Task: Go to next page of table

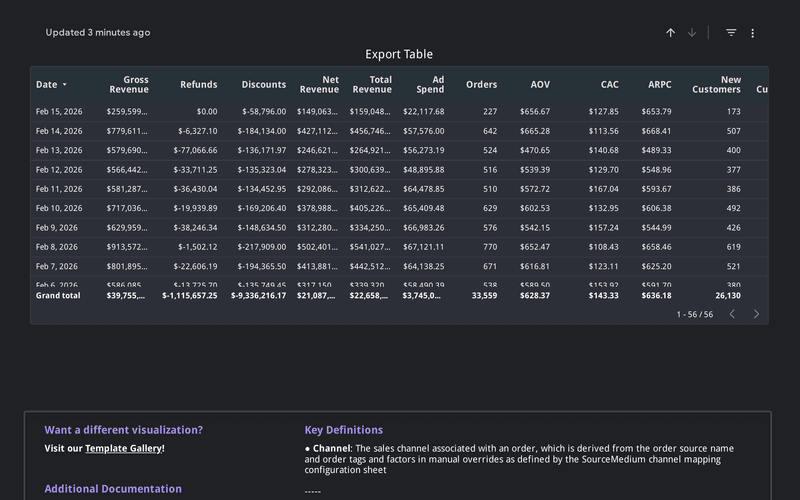Action: point(756,314)
